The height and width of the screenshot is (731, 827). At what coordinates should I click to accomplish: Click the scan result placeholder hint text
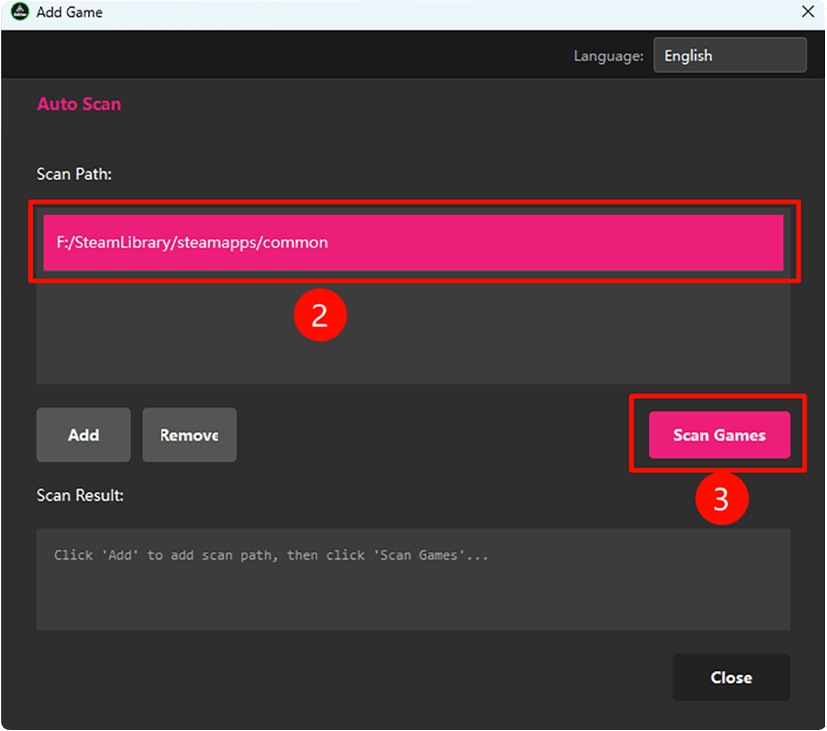coord(270,555)
